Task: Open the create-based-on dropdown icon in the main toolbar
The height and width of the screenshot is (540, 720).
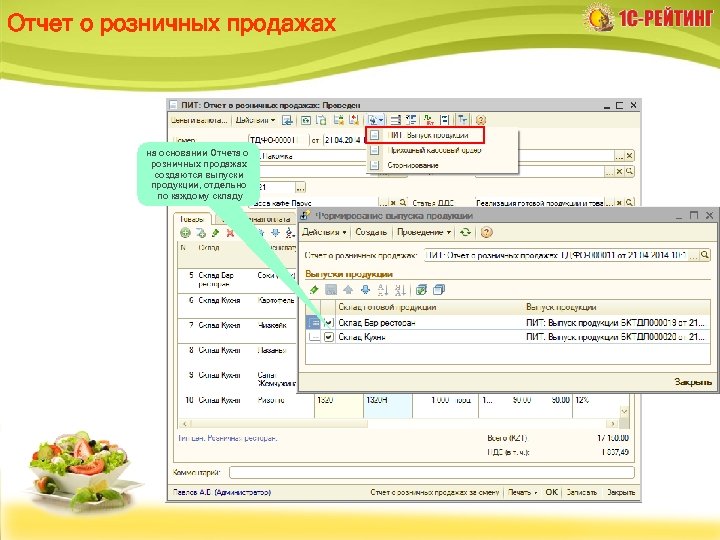Action: coord(376,120)
